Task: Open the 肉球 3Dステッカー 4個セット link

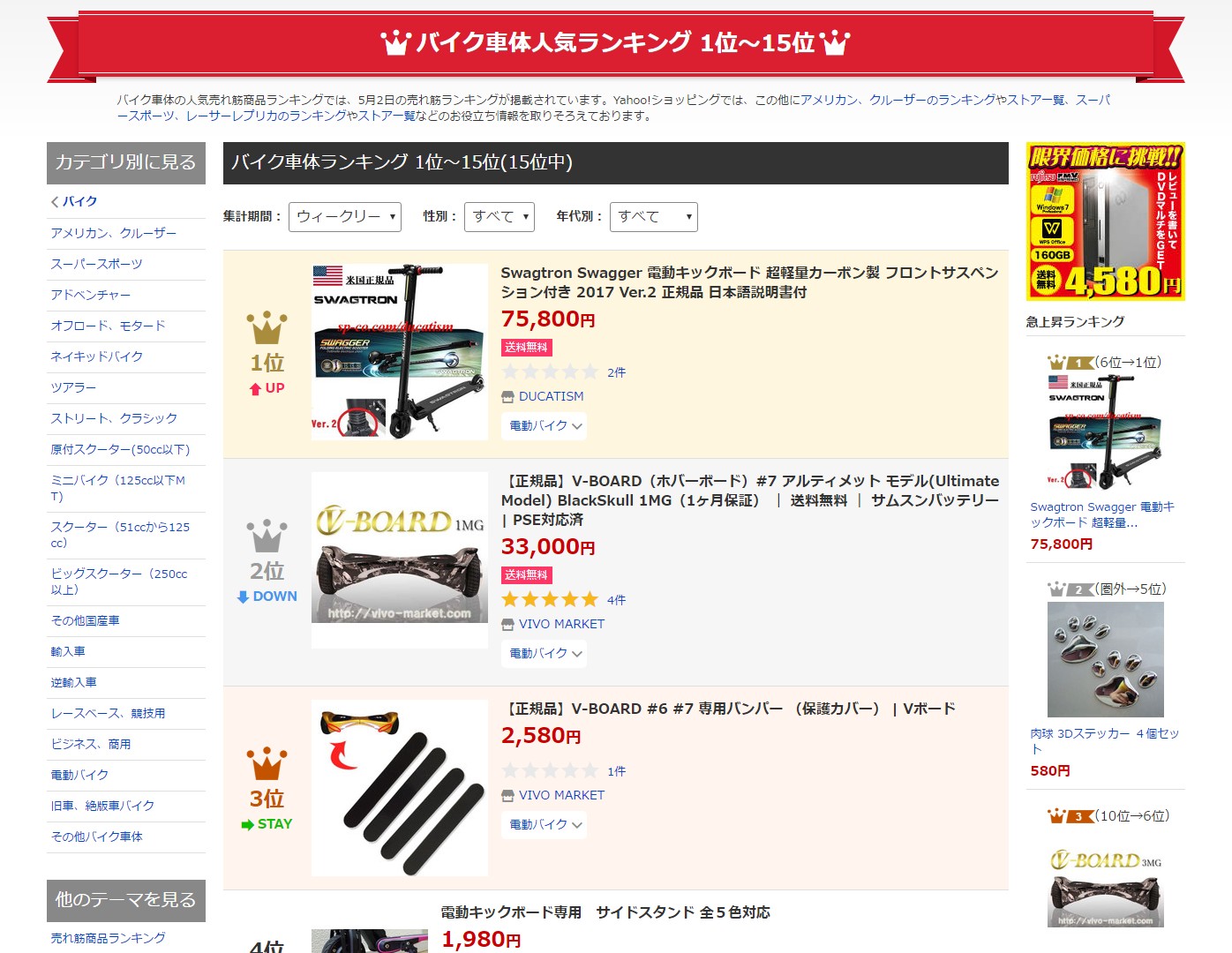Action: point(1105,742)
